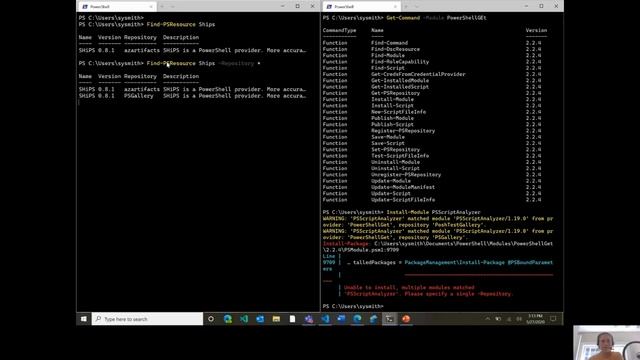The height and width of the screenshot is (360, 640).
Task: Click the taskbar clock and date
Action: pyautogui.click(x=535, y=319)
